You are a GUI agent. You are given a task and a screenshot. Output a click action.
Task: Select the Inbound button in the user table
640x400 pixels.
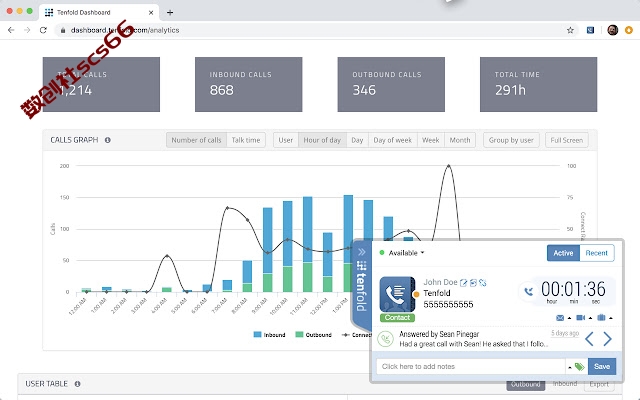(564, 384)
